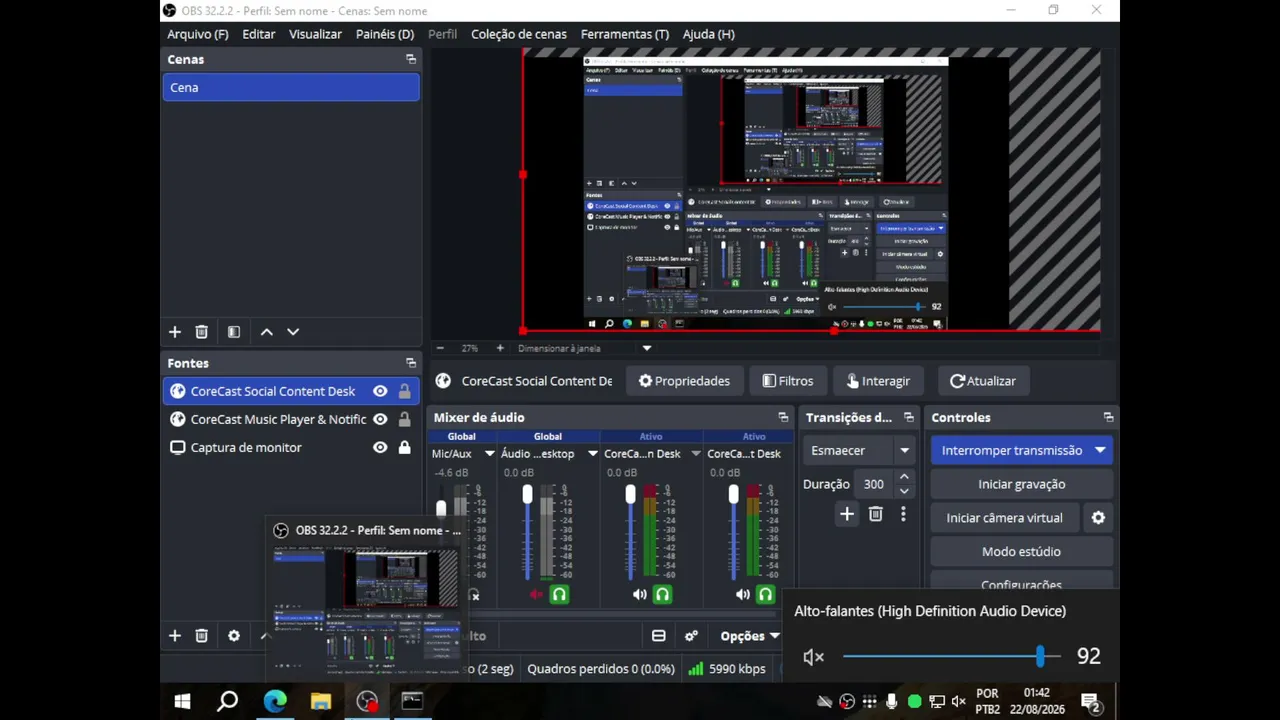Add a new source in the Fontes panel
1280x720 pixels.
click(x=174, y=636)
